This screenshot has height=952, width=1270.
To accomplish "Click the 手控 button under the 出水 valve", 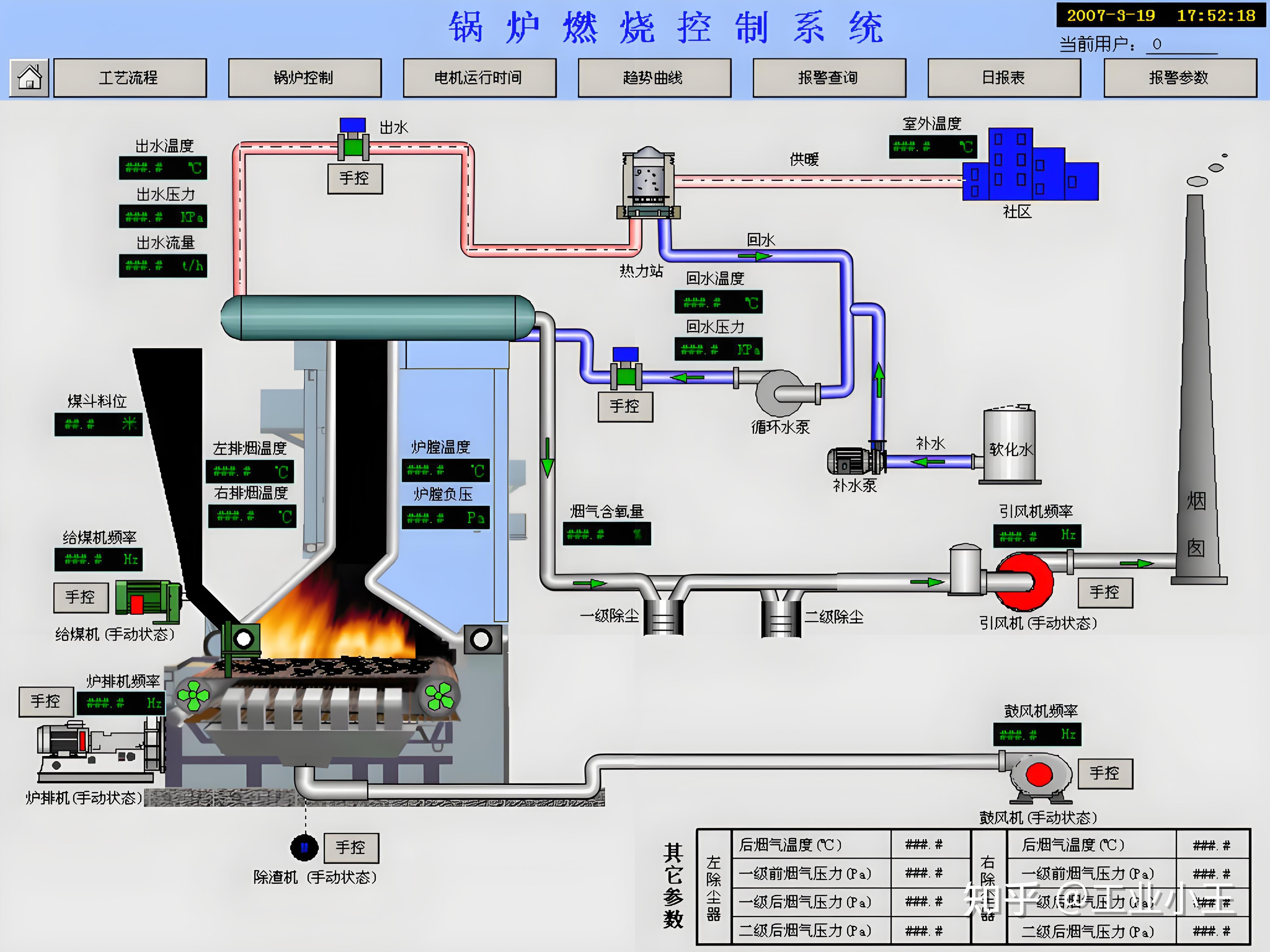I will [355, 178].
